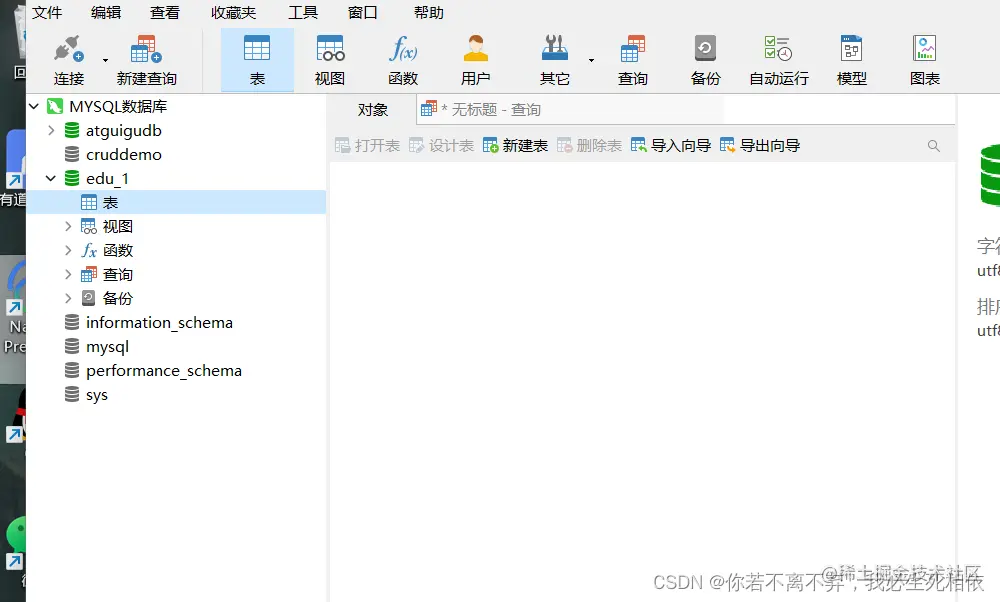Image resolution: width=1000 pixels, height=602 pixels.
Task: Expand the atguigudb database node
Action: coord(51,130)
